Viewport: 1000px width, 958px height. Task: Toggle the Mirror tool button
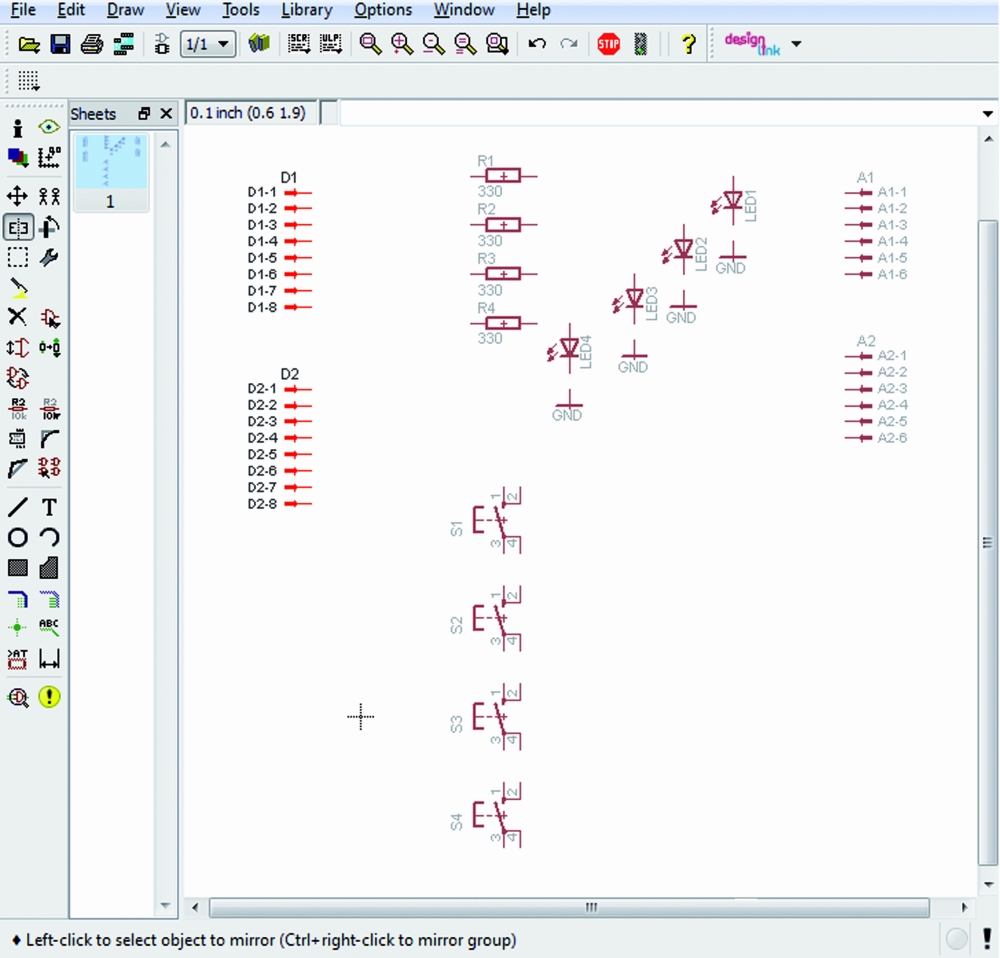point(18,228)
